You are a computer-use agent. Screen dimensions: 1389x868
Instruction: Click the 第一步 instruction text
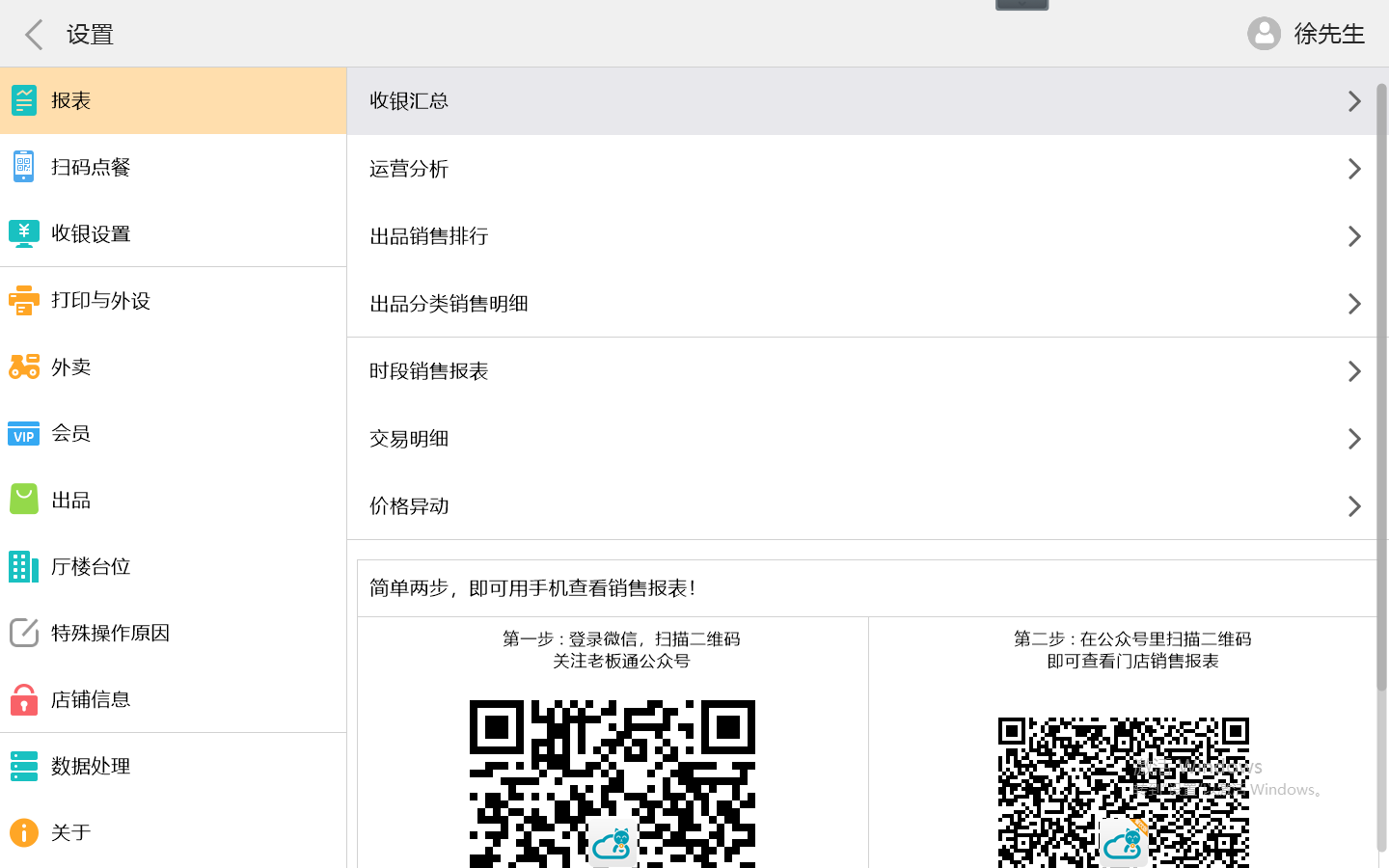(x=621, y=650)
